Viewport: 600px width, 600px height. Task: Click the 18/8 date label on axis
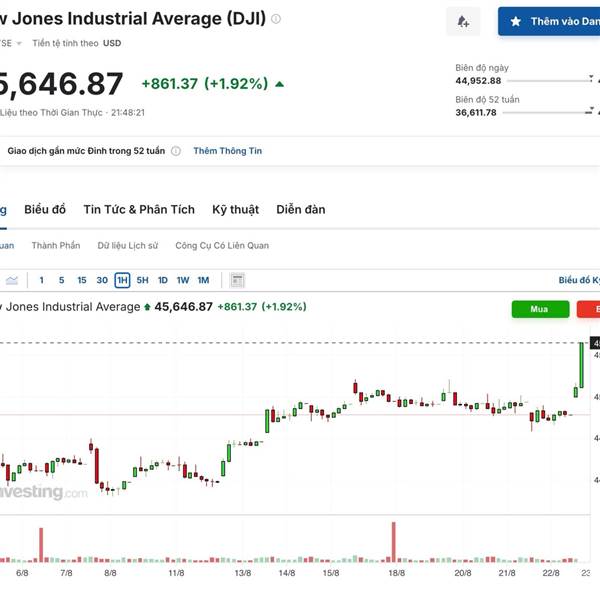point(396,573)
